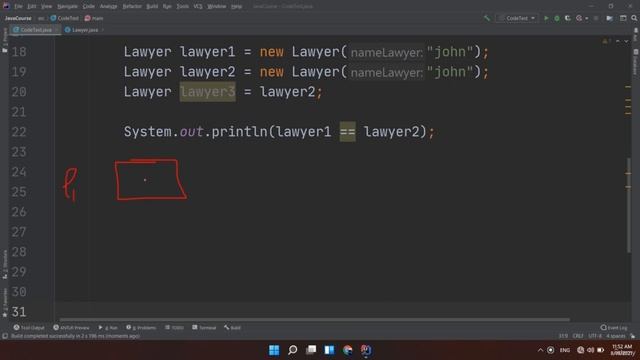Click the src breadcrumb
This screenshot has width=640, height=360.
pos(41,18)
